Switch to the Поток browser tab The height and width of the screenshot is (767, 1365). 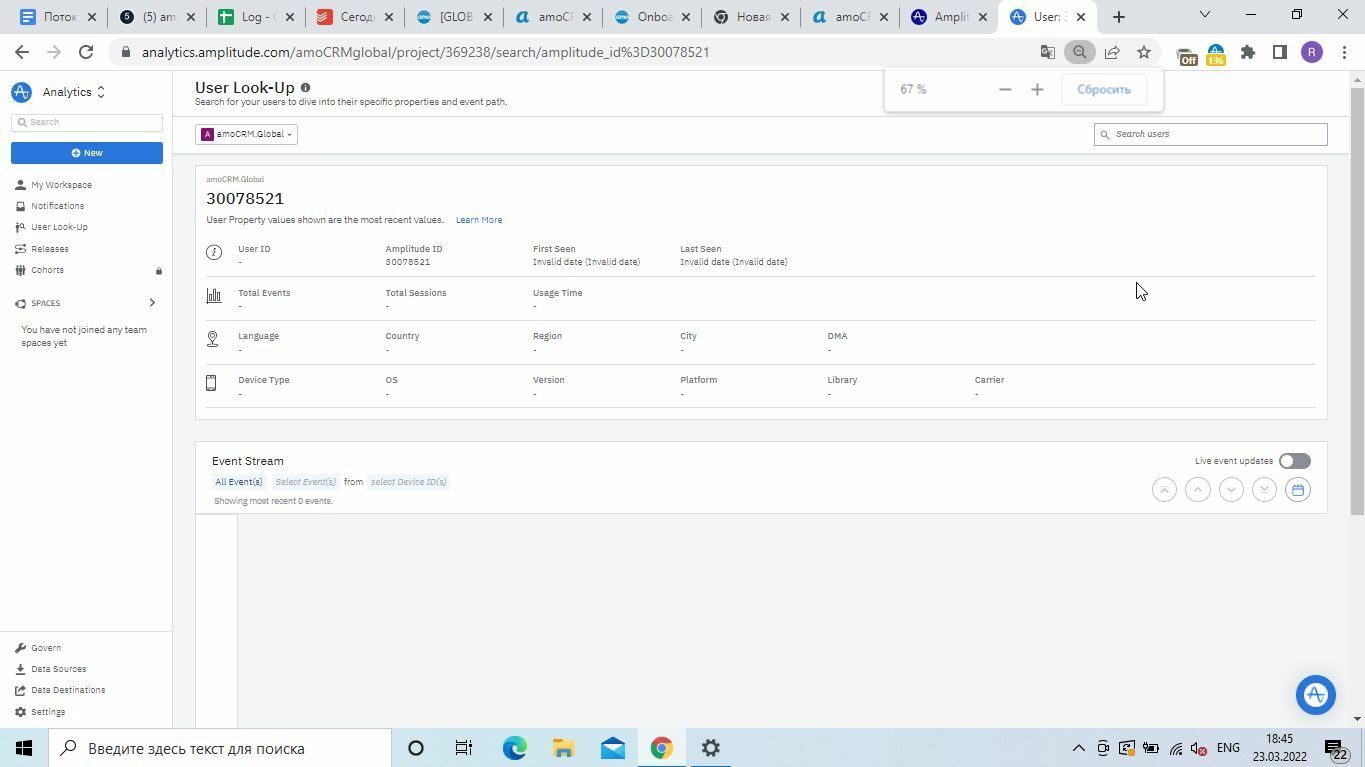point(58,17)
